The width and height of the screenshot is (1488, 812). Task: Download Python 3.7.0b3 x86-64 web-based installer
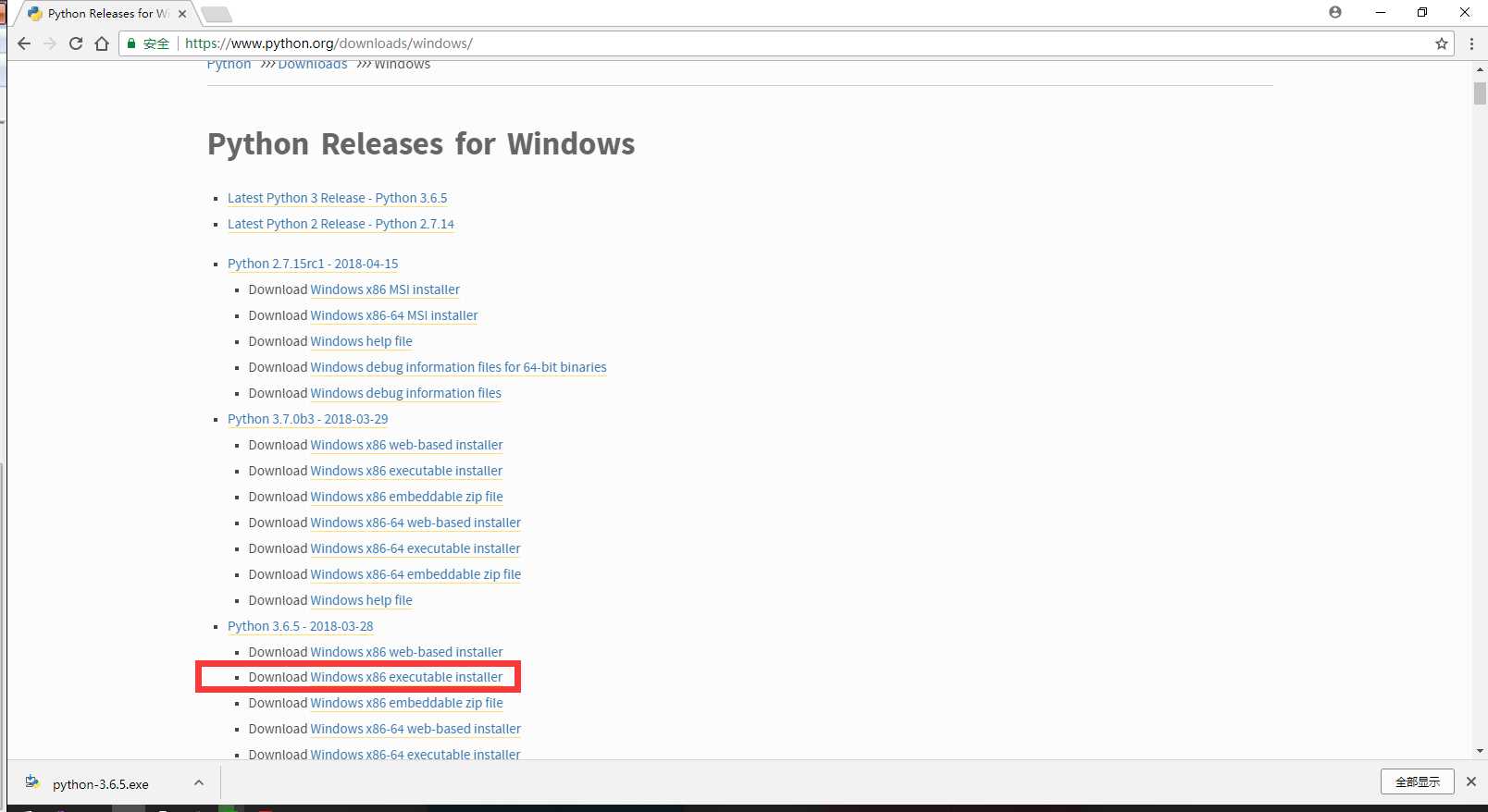pyautogui.click(x=415, y=523)
